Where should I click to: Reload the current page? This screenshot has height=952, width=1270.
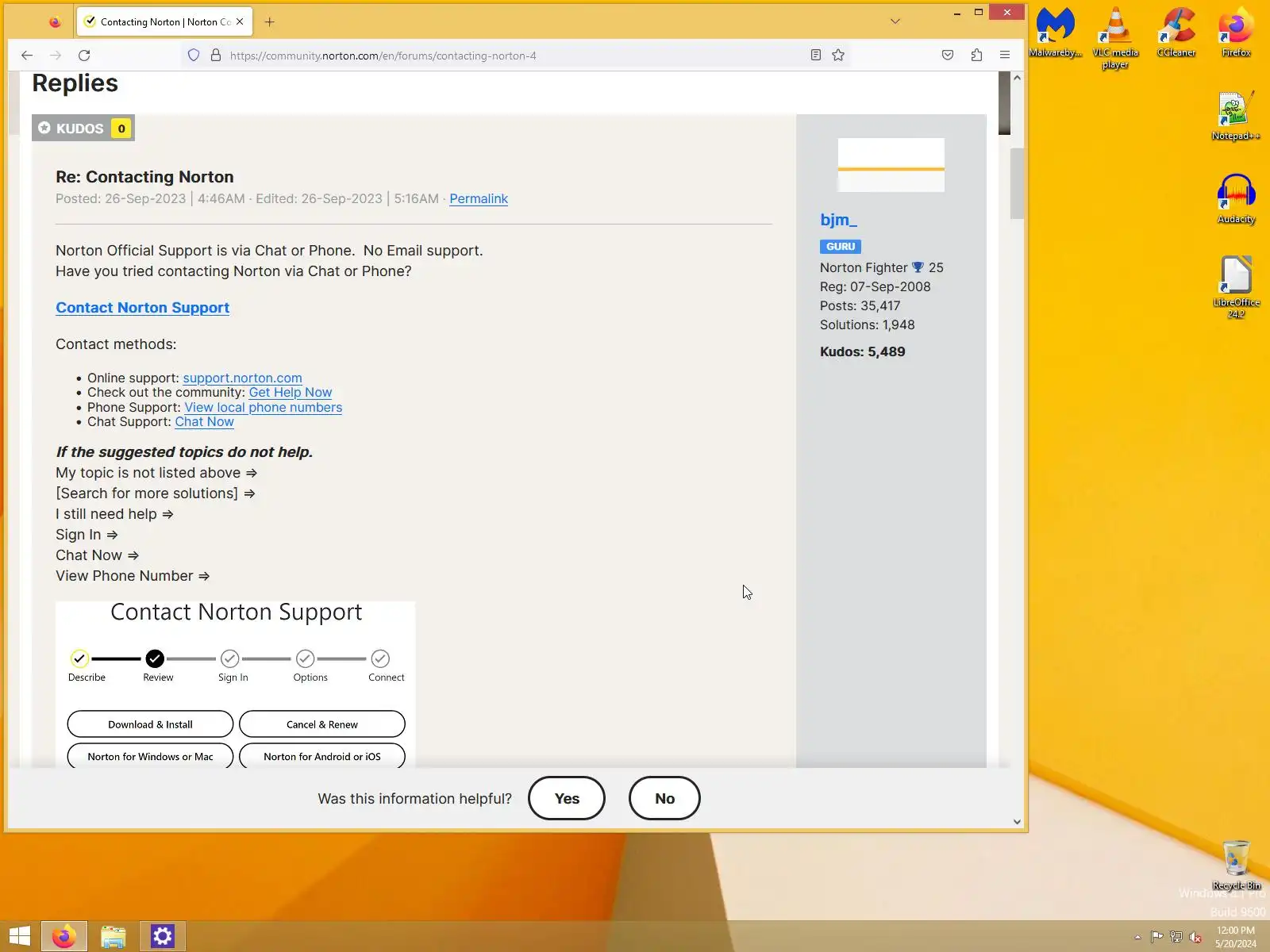(84, 56)
